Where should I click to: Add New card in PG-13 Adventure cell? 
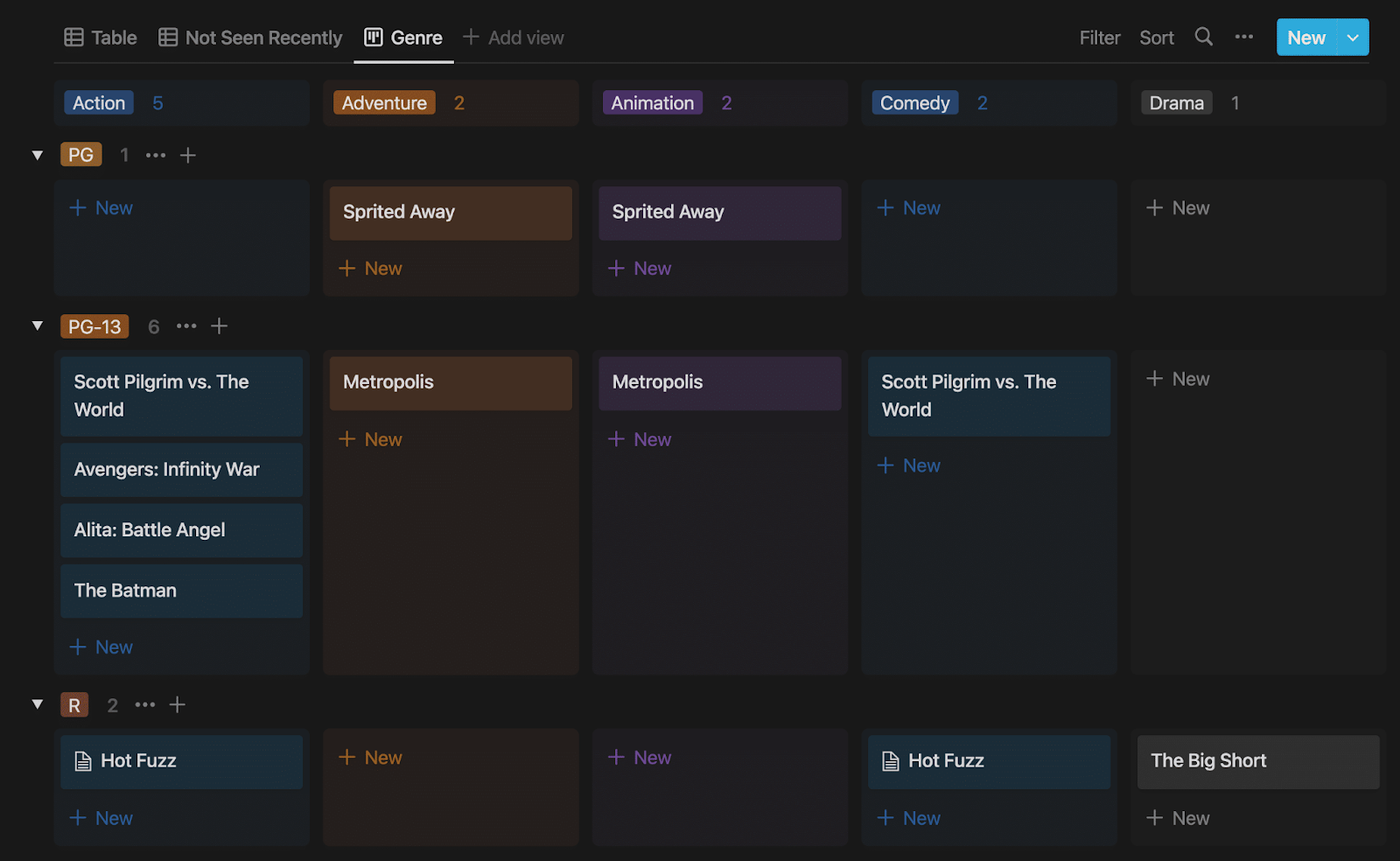point(370,439)
